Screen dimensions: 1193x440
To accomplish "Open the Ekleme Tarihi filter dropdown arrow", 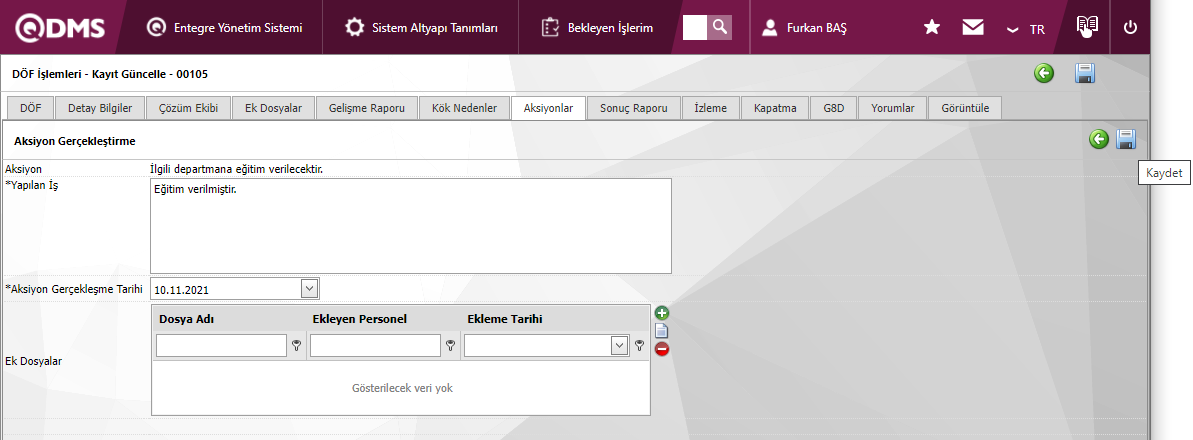I will [x=620, y=346].
